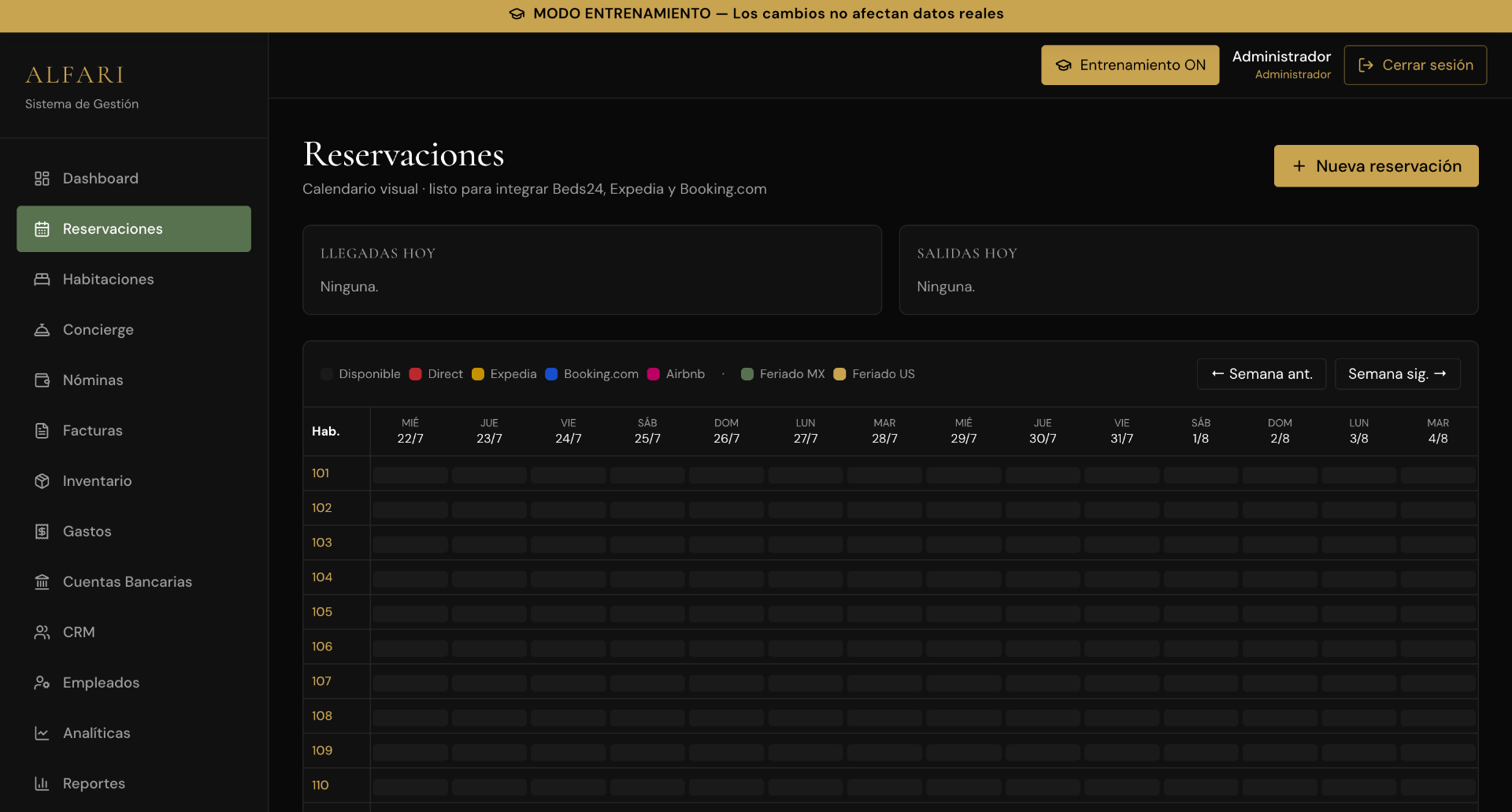This screenshot has width=1512, height=812.
Task: Open the Dashboard section
Action: pyautogui.click(x=134, y=179)
